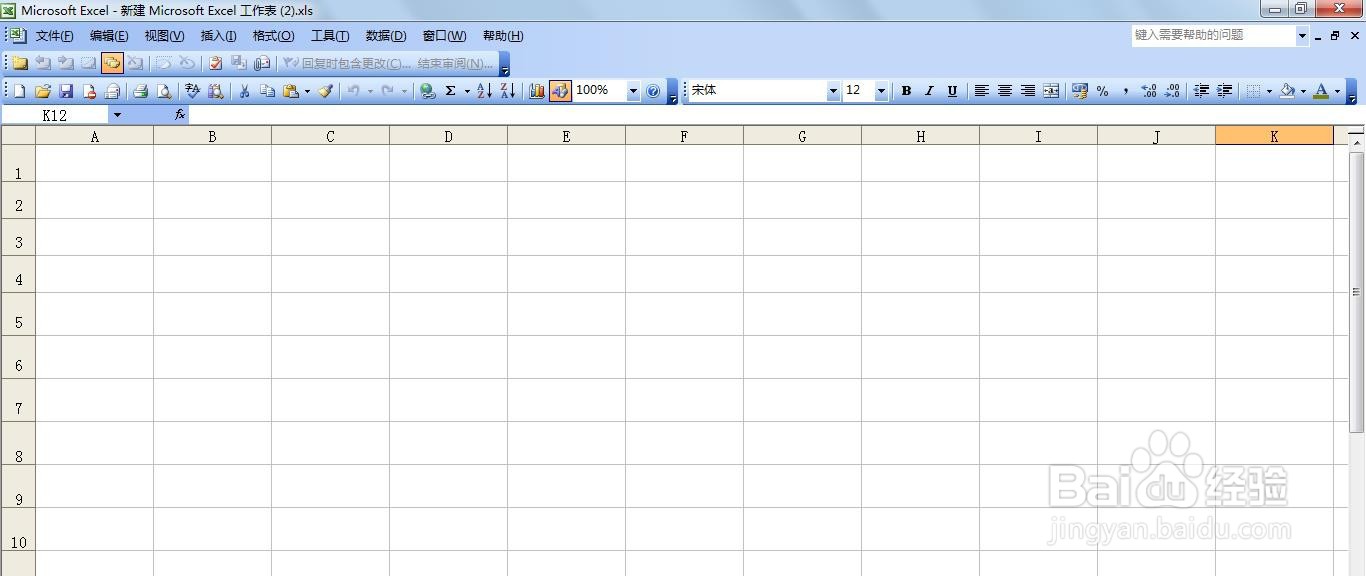Expand the font size dropdown showing 12

(881, 91)
